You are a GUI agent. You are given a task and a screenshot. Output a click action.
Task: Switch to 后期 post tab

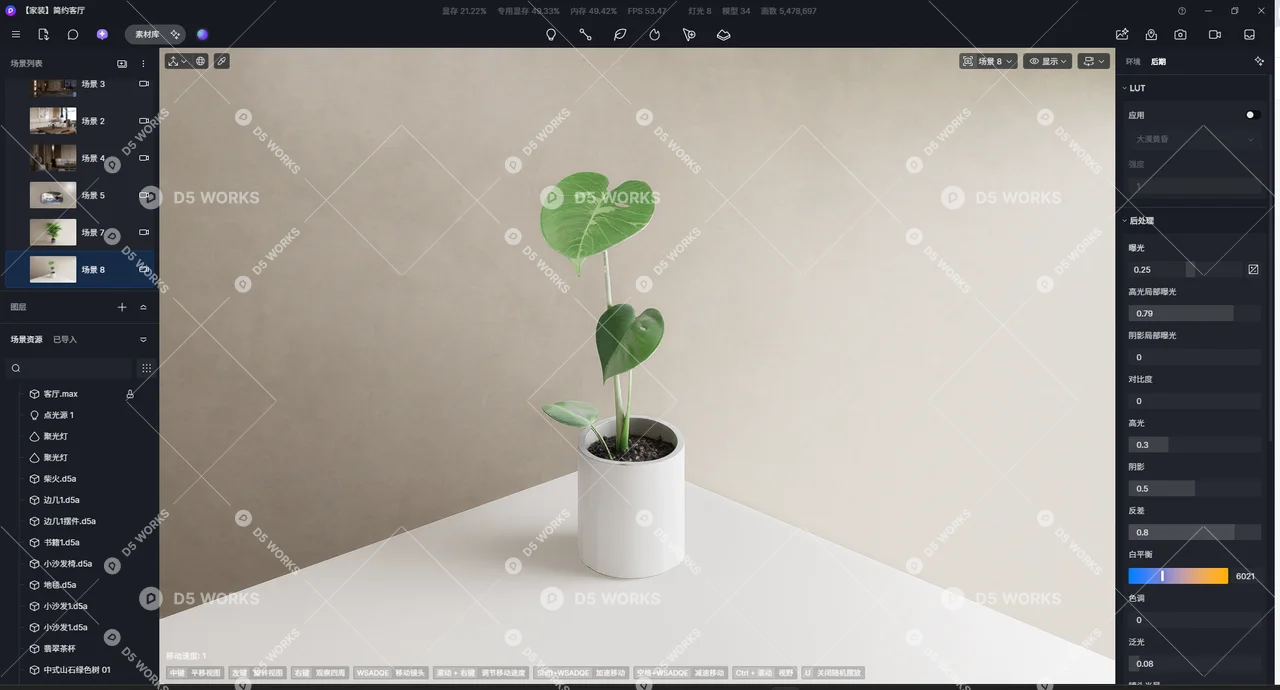click(x=1158, y=61)
